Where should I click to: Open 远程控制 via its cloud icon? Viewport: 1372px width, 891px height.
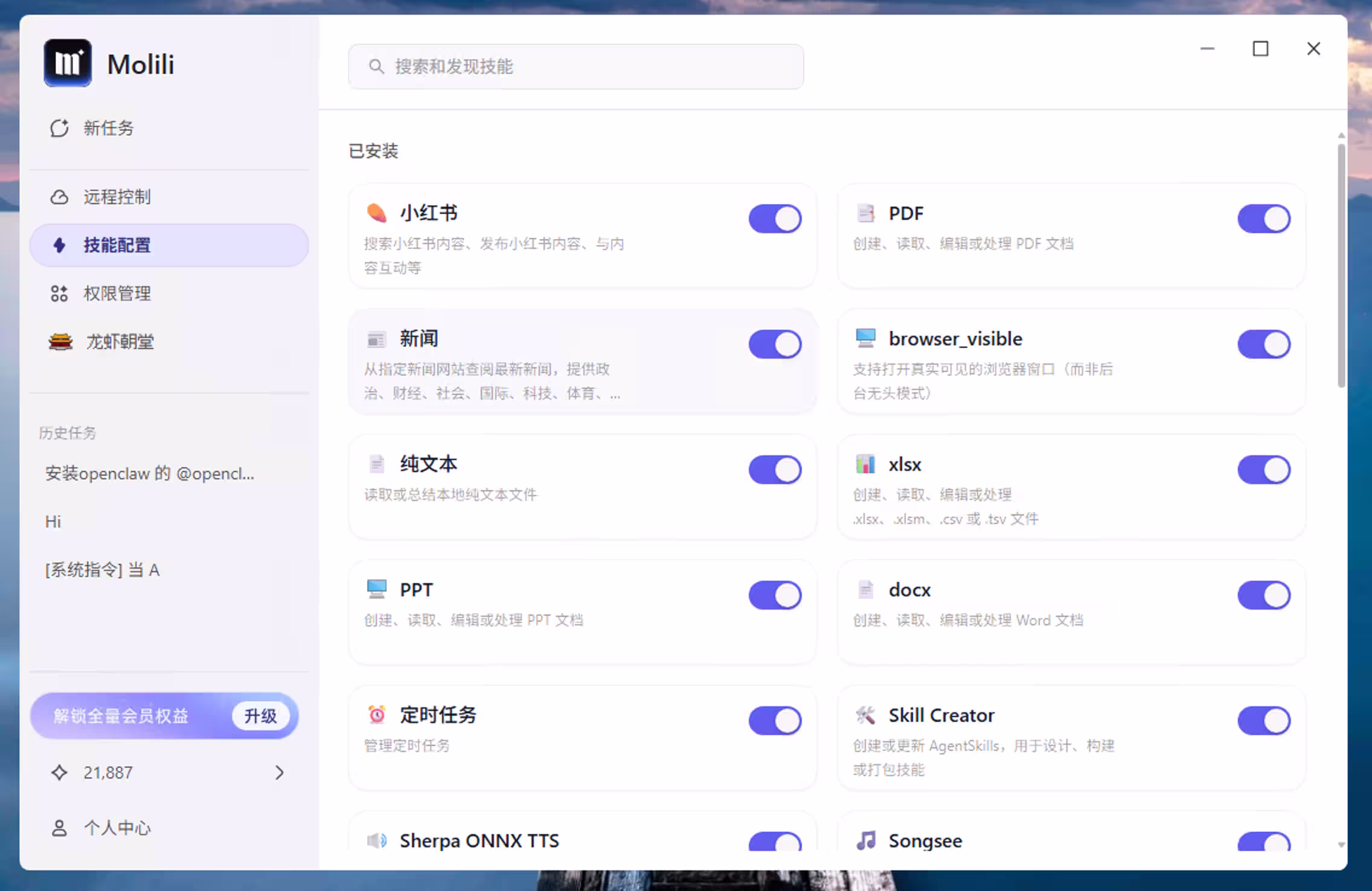point(60,197)
